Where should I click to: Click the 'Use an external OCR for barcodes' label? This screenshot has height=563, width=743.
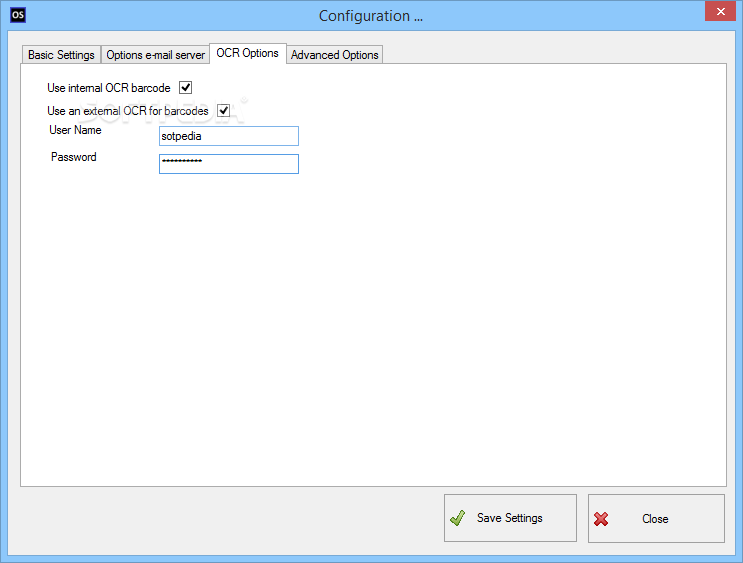[128, 111]
